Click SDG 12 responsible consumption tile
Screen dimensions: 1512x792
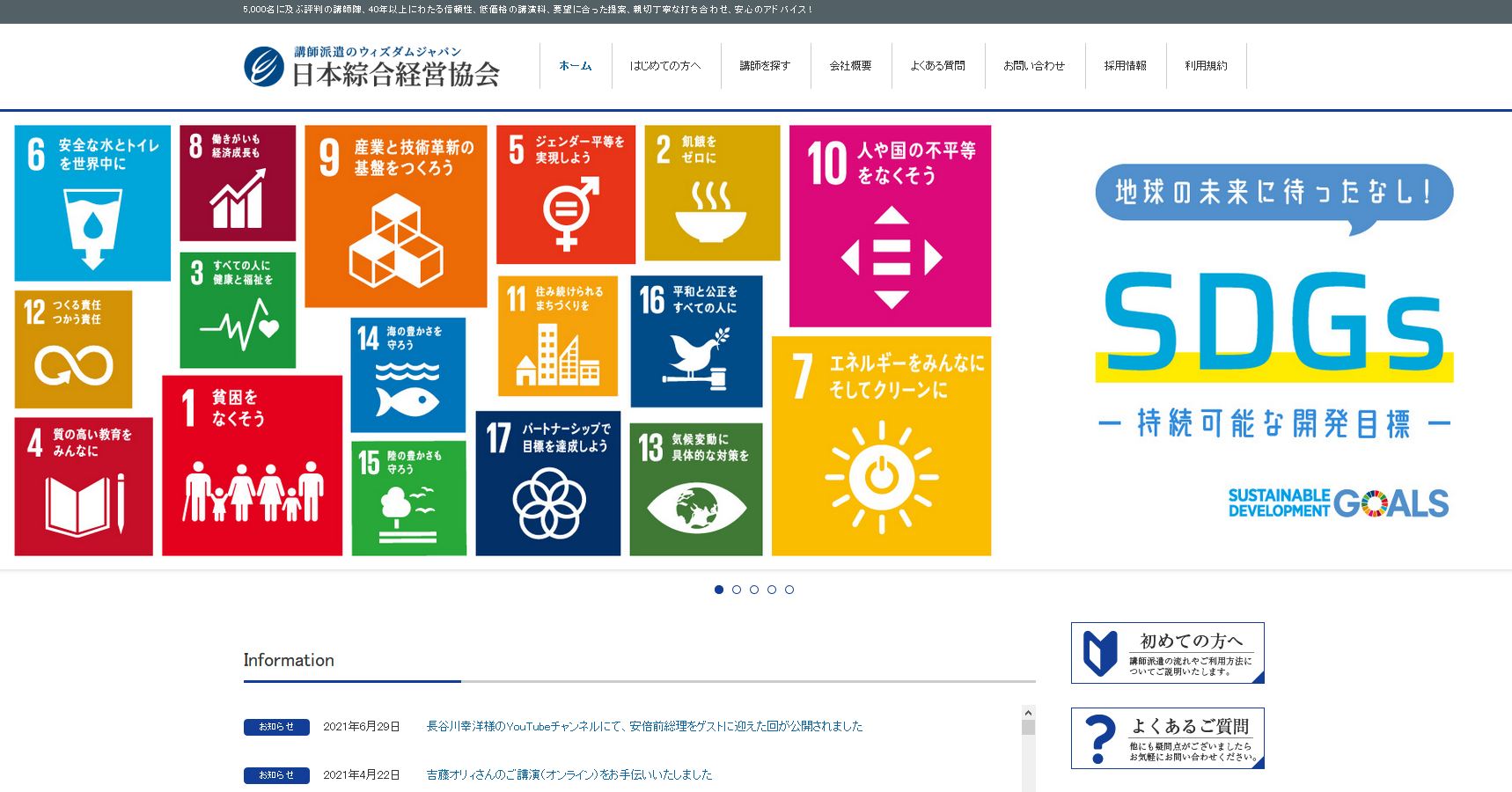[x=73, y=349]
